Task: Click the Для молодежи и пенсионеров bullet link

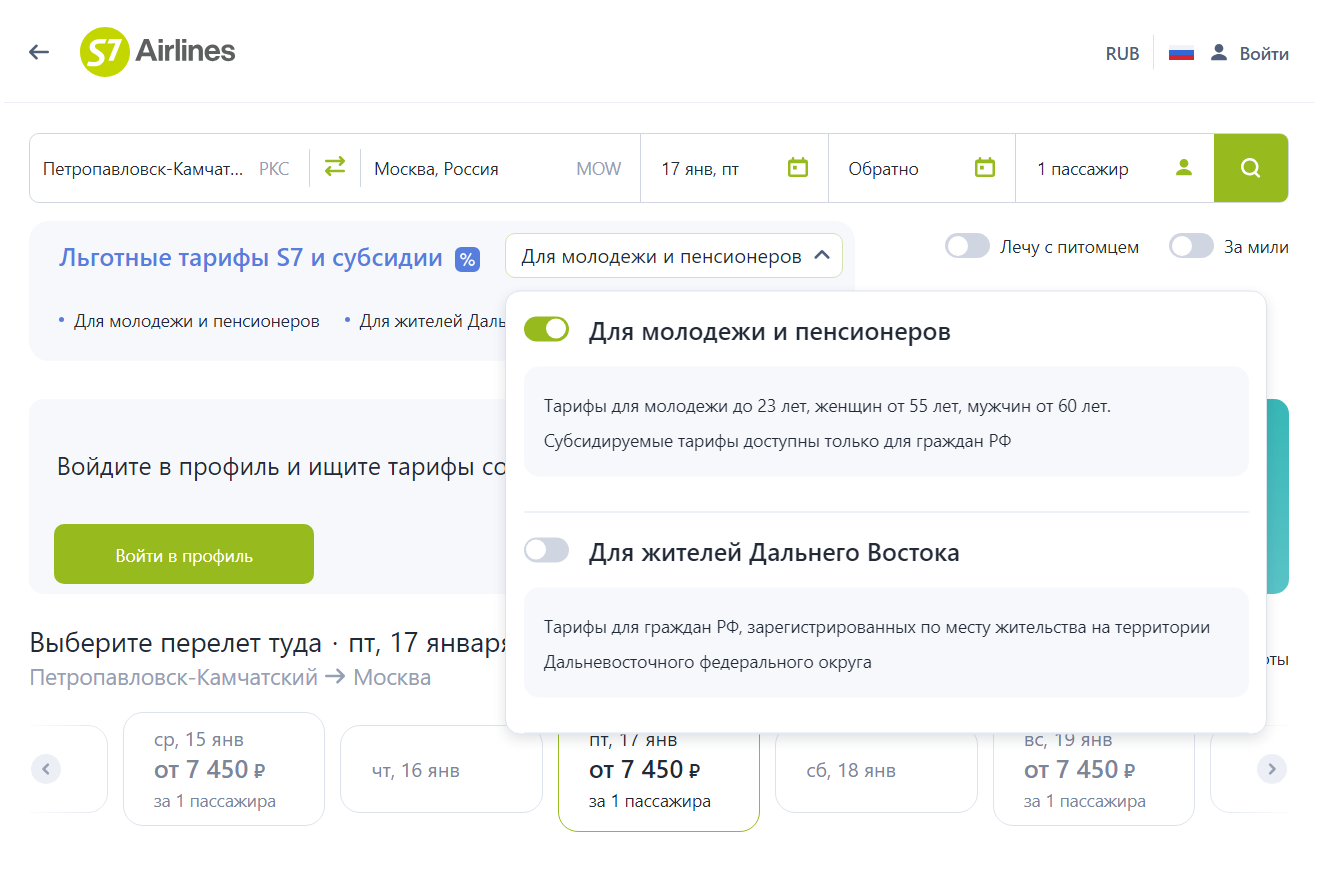Action: pos(196,321)
